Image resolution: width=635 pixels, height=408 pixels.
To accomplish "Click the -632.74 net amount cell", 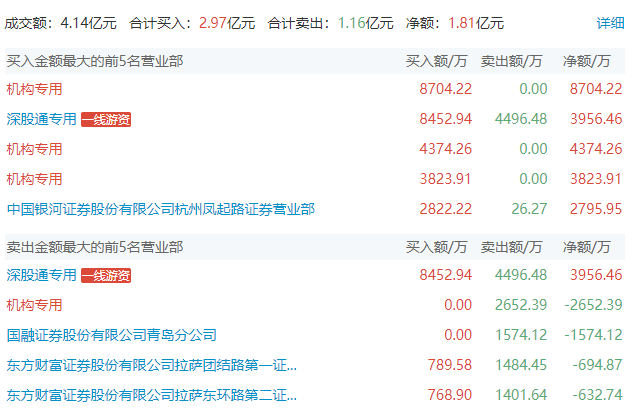I will click(597, 395).
